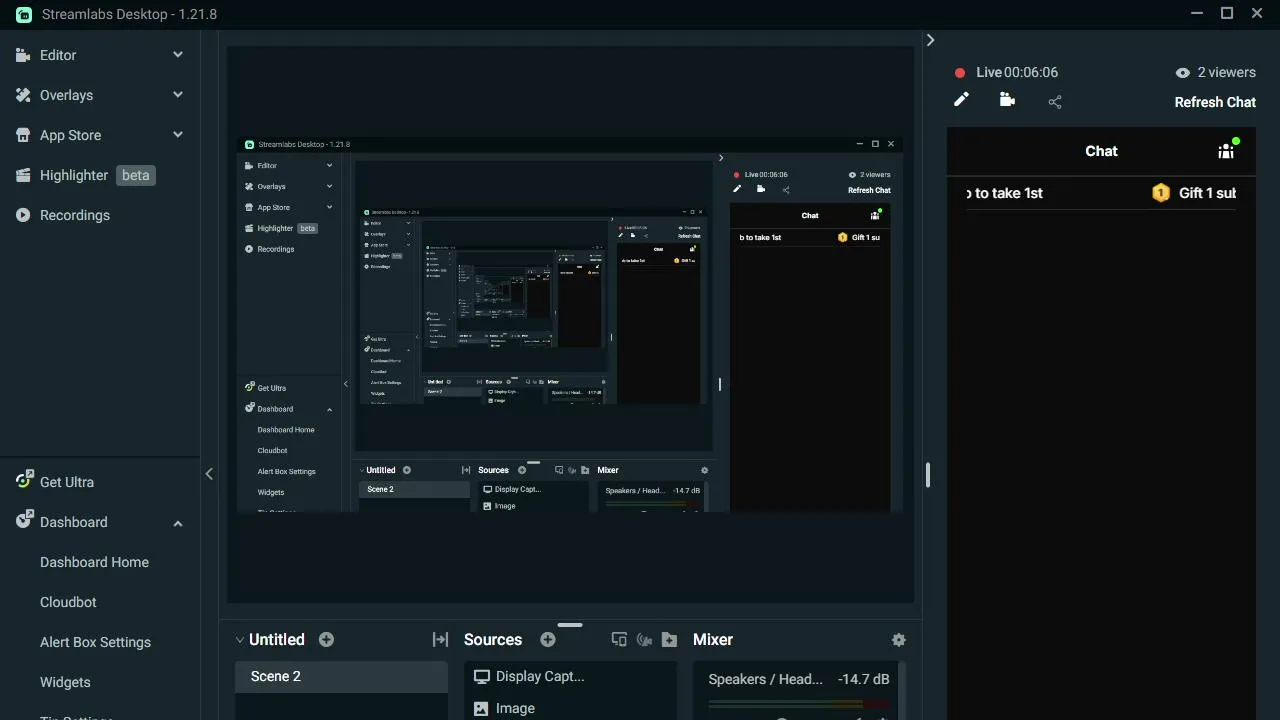Add a new source with plus icon

pos(547,640)
